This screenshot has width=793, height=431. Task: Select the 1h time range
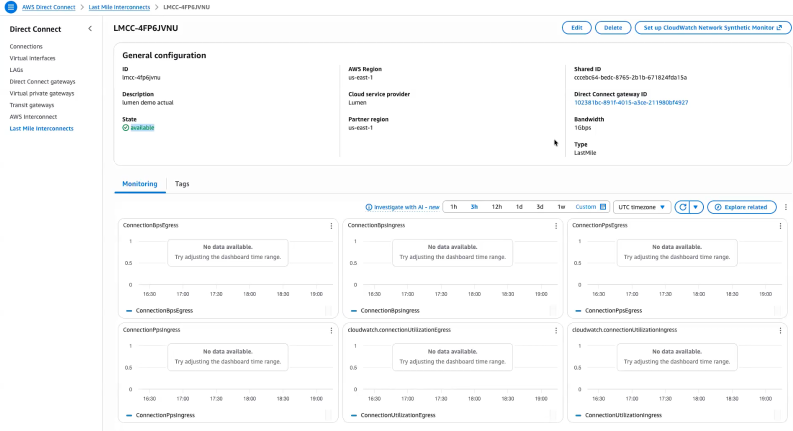pyautogui.click(x=453, y=207)
